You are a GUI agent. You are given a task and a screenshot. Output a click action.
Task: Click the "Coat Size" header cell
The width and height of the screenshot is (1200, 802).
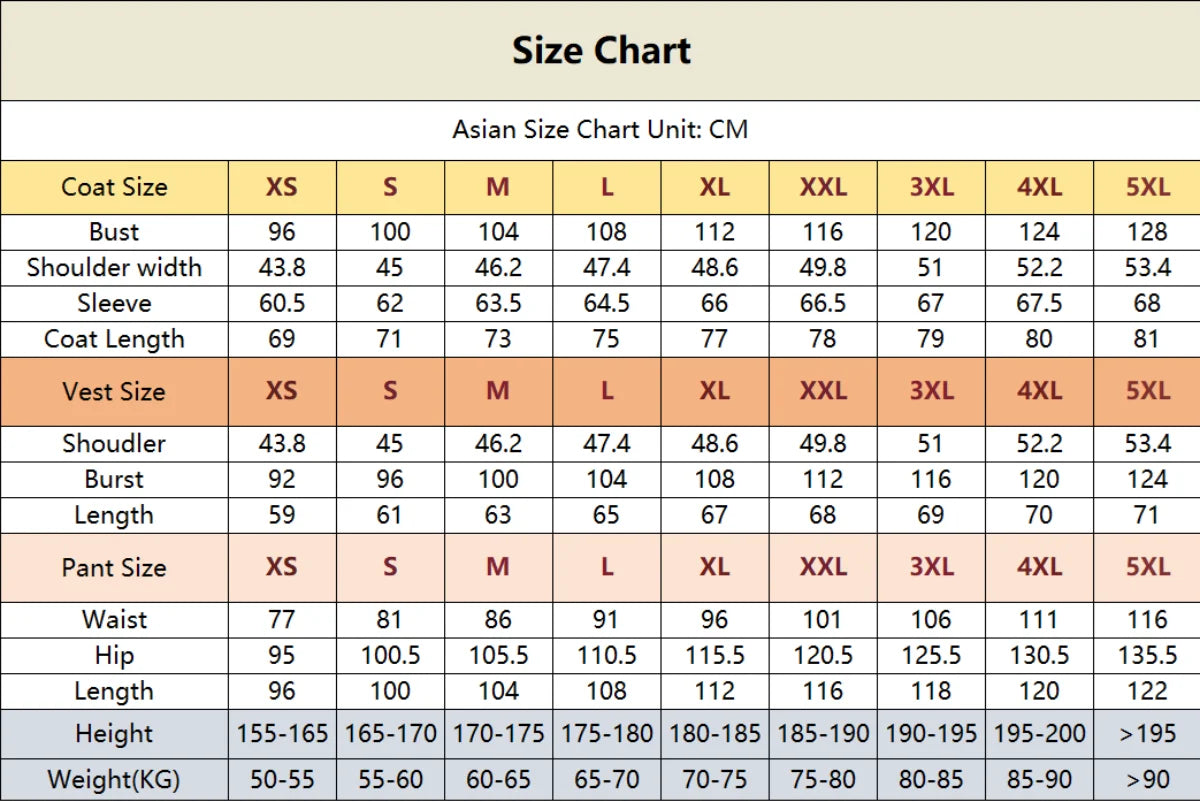click(x=114, y=187)
